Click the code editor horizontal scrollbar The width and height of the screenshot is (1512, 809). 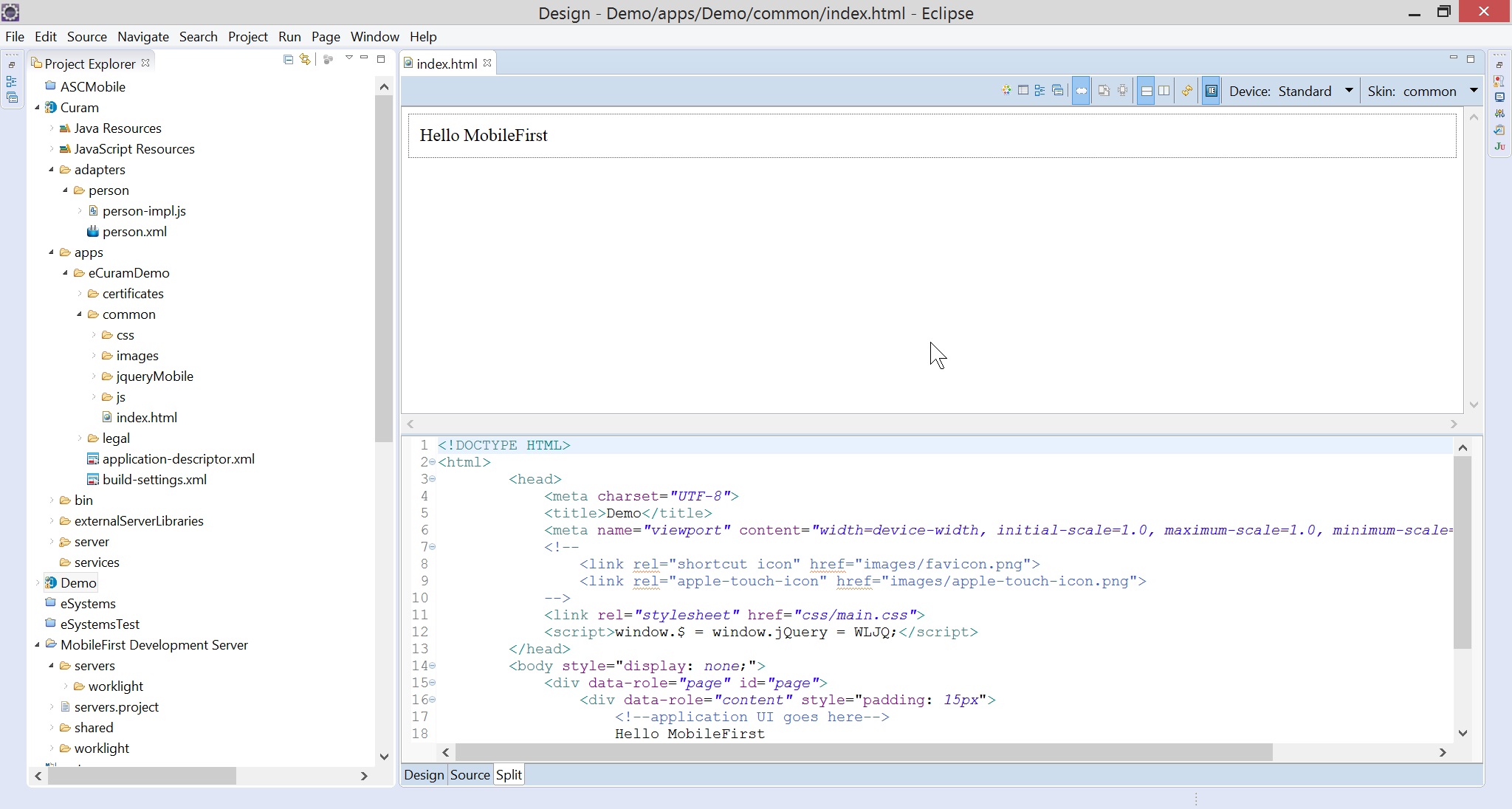(864, 752)
